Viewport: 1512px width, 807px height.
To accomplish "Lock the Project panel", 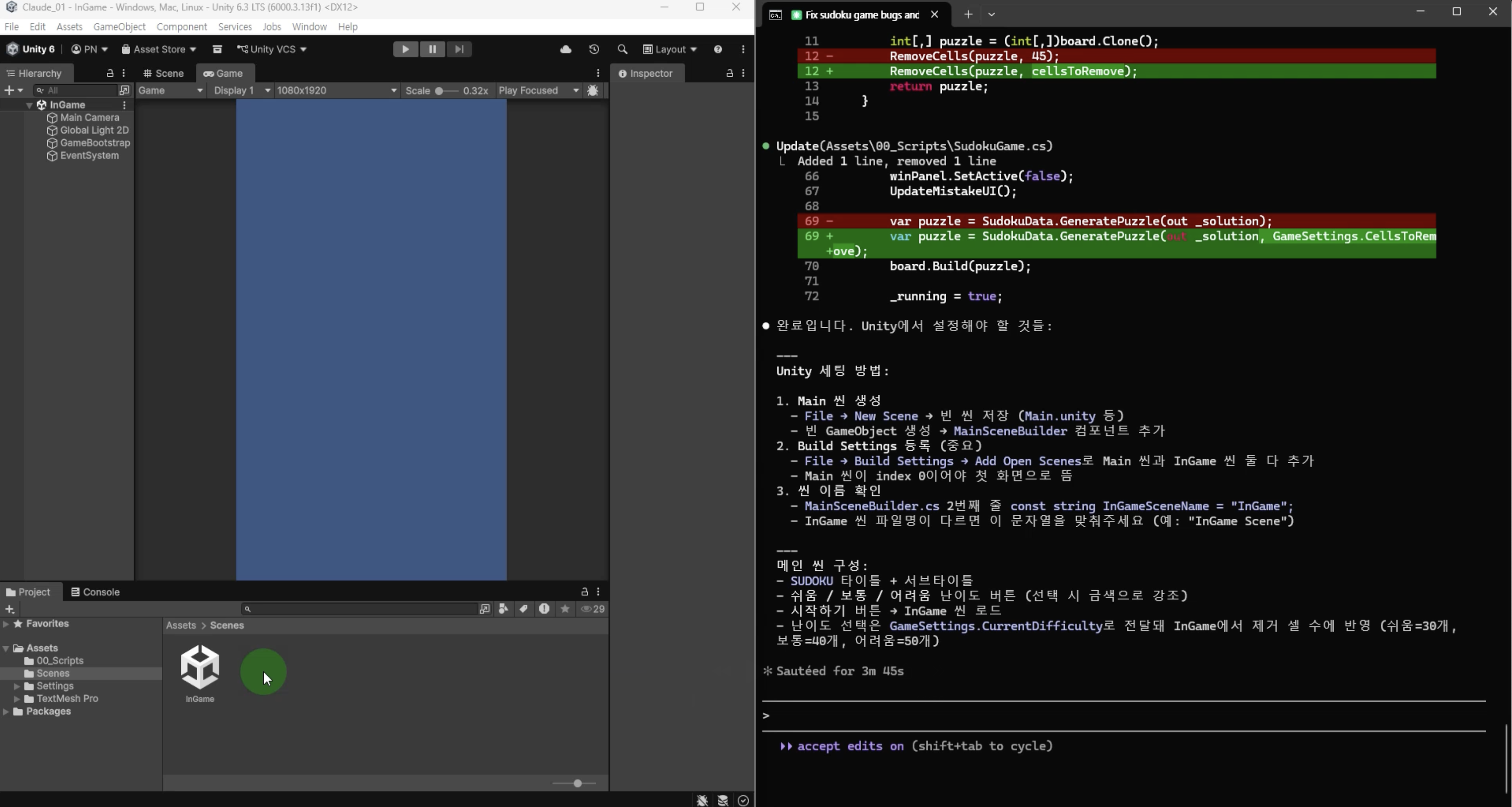I will pos(585,591).
